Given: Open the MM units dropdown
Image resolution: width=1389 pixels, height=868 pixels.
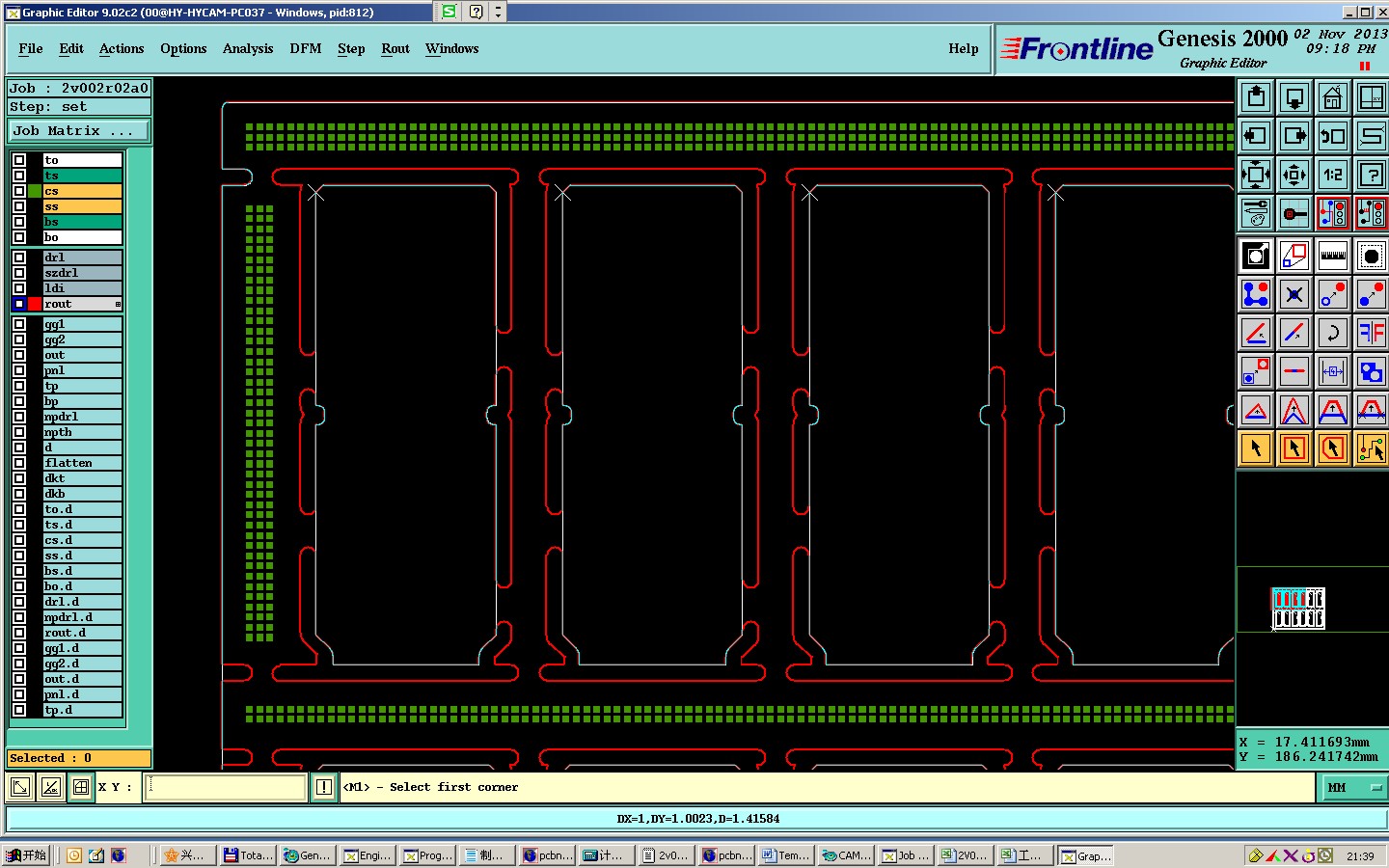Looking at the screenshot, I should coord(1352,788).
